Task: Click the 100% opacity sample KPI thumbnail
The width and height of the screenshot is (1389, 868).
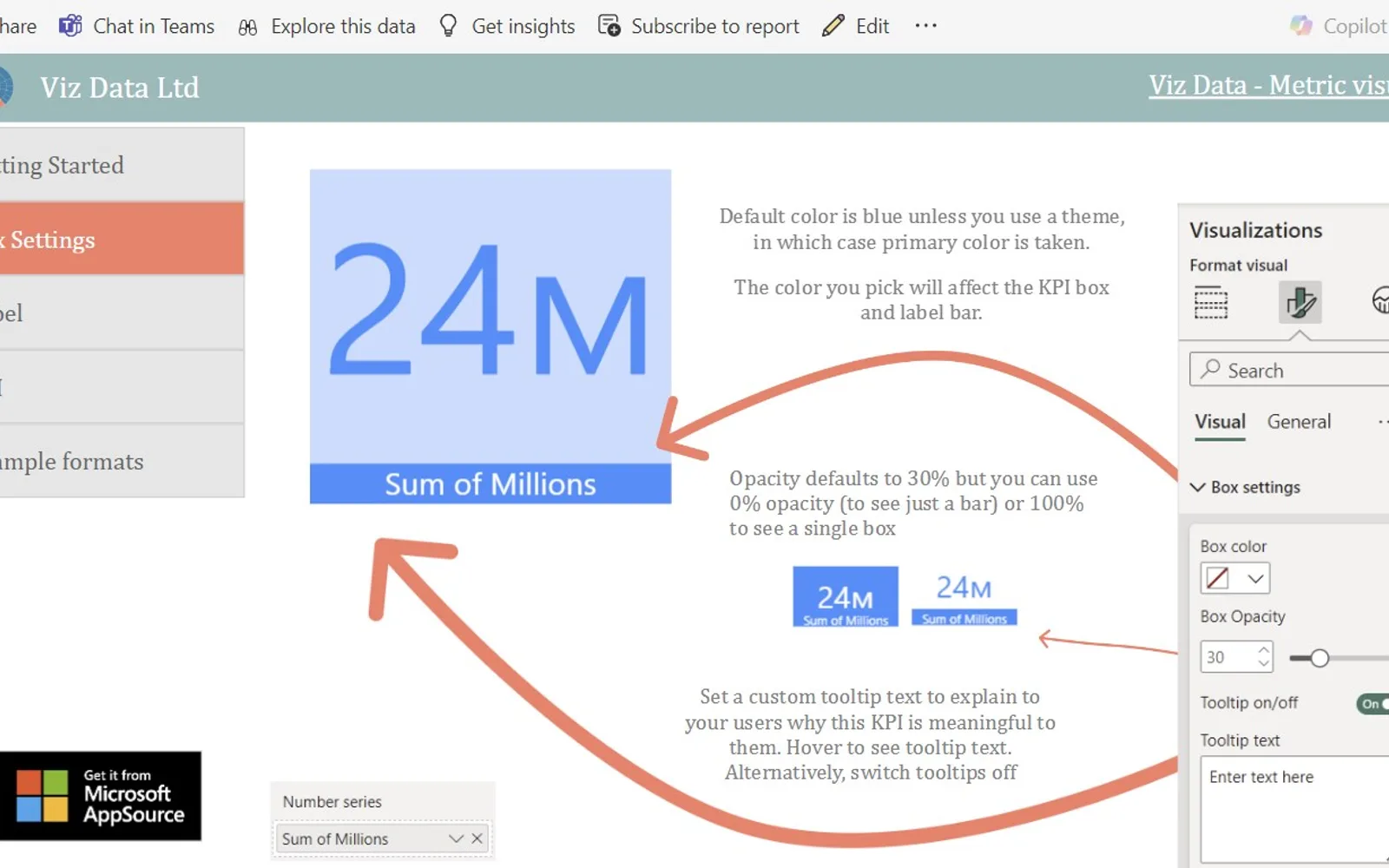Action: pyautogui.click(x=846, y=596)
